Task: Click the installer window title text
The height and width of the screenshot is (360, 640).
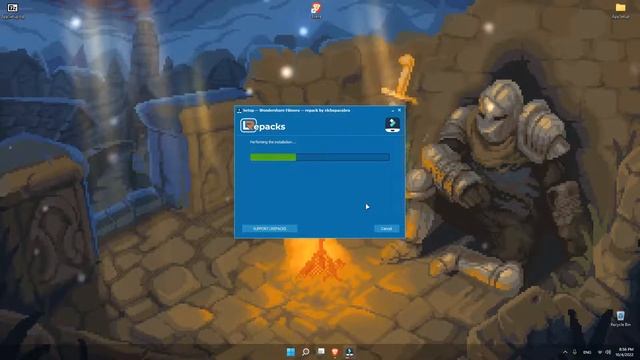Action: 296,110
